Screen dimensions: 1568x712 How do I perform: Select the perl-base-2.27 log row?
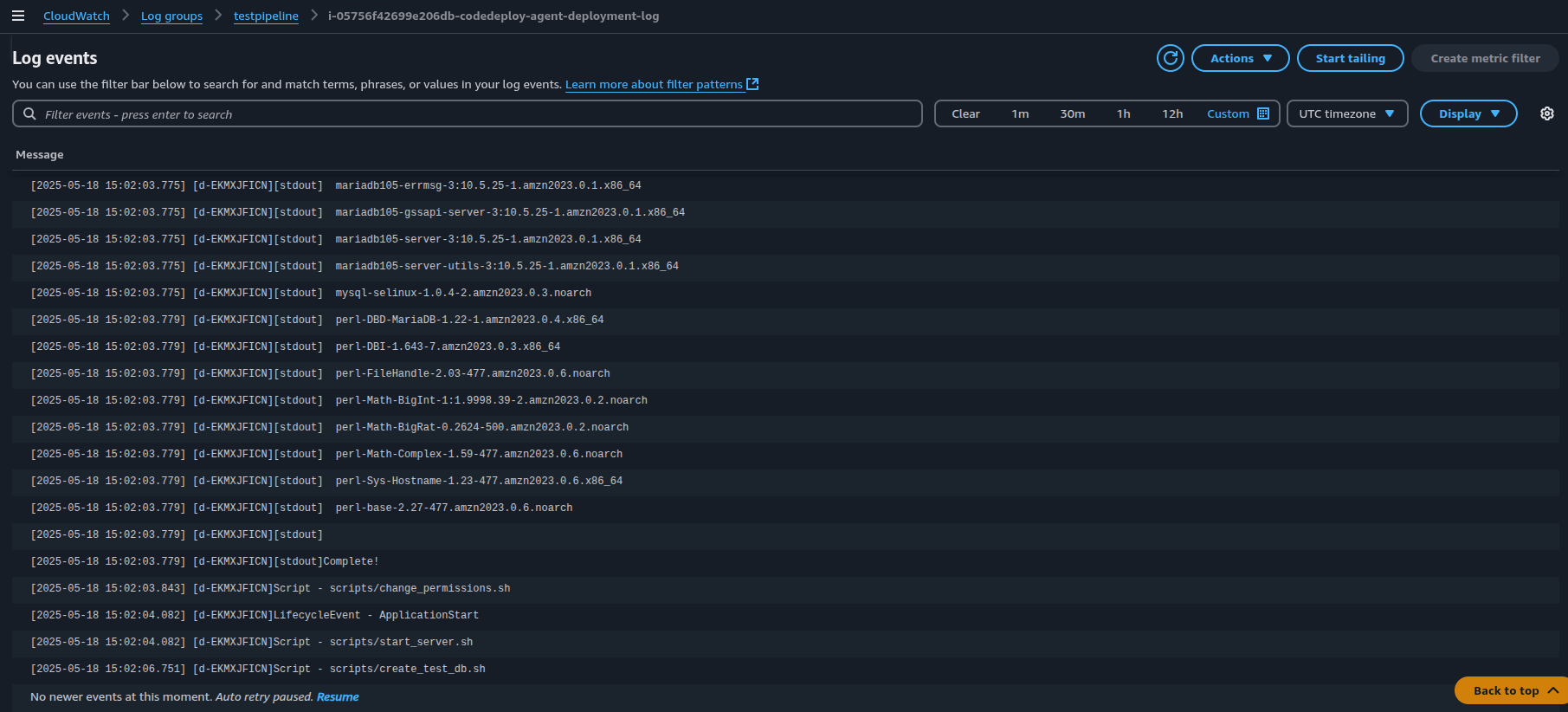[785, 508]
